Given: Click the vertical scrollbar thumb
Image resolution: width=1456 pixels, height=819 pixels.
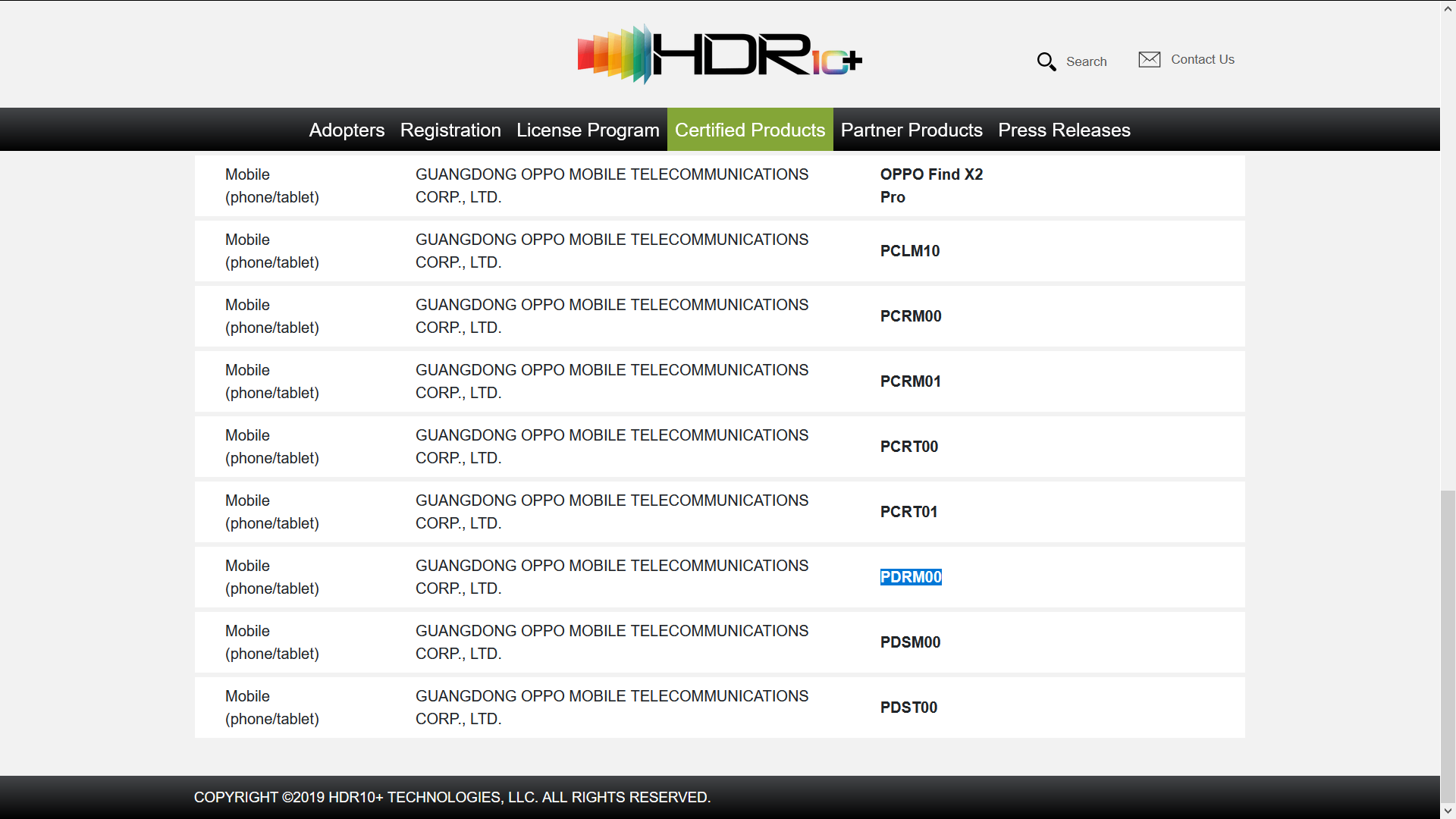Looking at the screenshot, I should click(x=1448, y=646).
